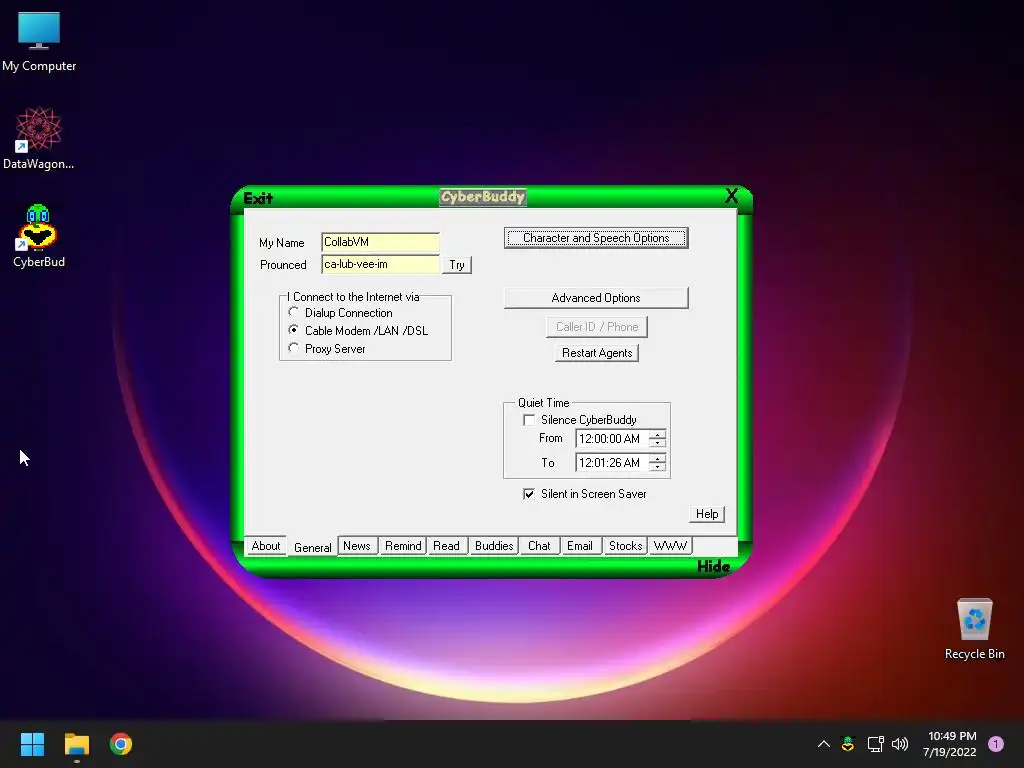Image resolution: width=1024 pixels, height=768 pixels.
Task: Switch to the Stocks tab
Action: click(x=626, y=546)
